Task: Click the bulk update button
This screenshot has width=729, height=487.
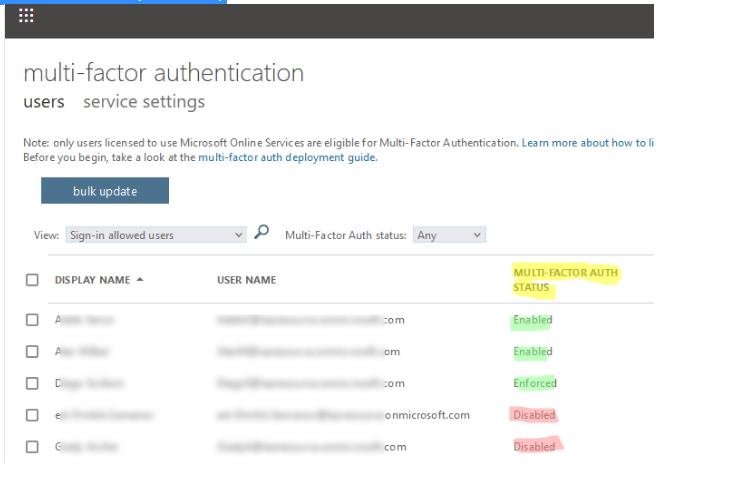Action: coord(105,191)
